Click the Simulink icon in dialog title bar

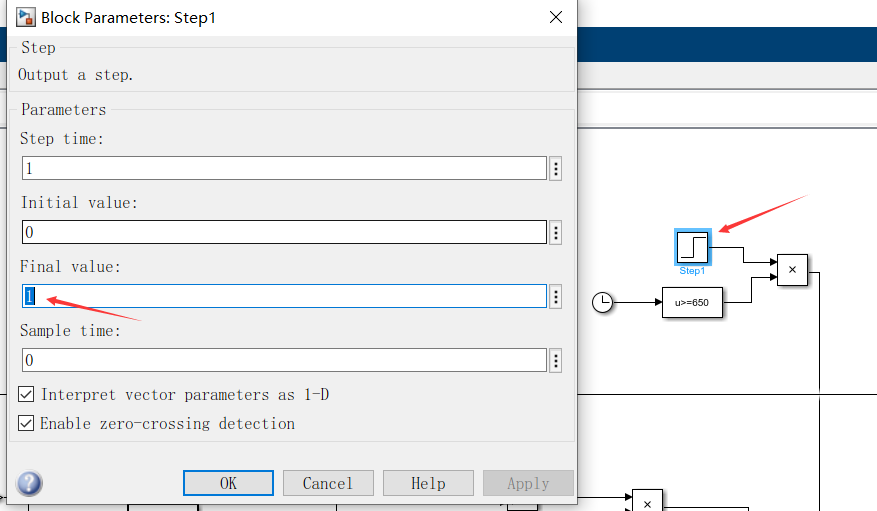pos(25,17)
